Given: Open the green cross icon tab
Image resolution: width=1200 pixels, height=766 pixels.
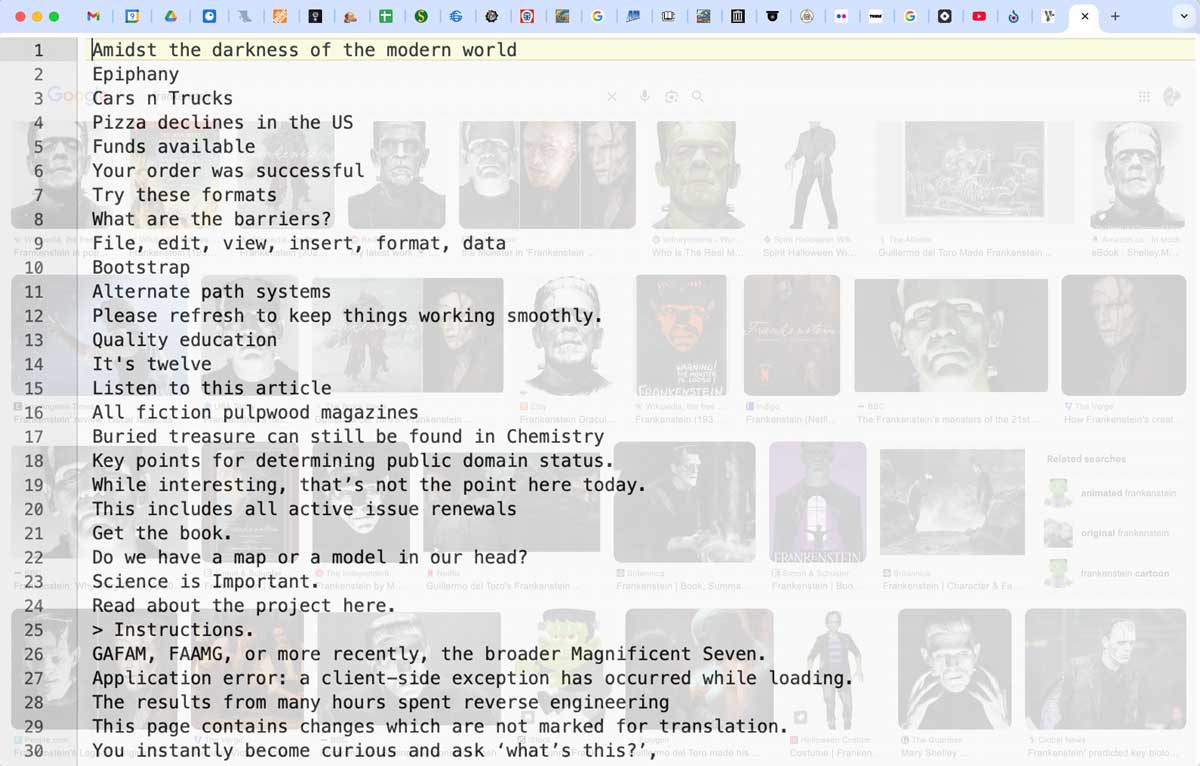Looking at the screenshot, I should [386, 16].
